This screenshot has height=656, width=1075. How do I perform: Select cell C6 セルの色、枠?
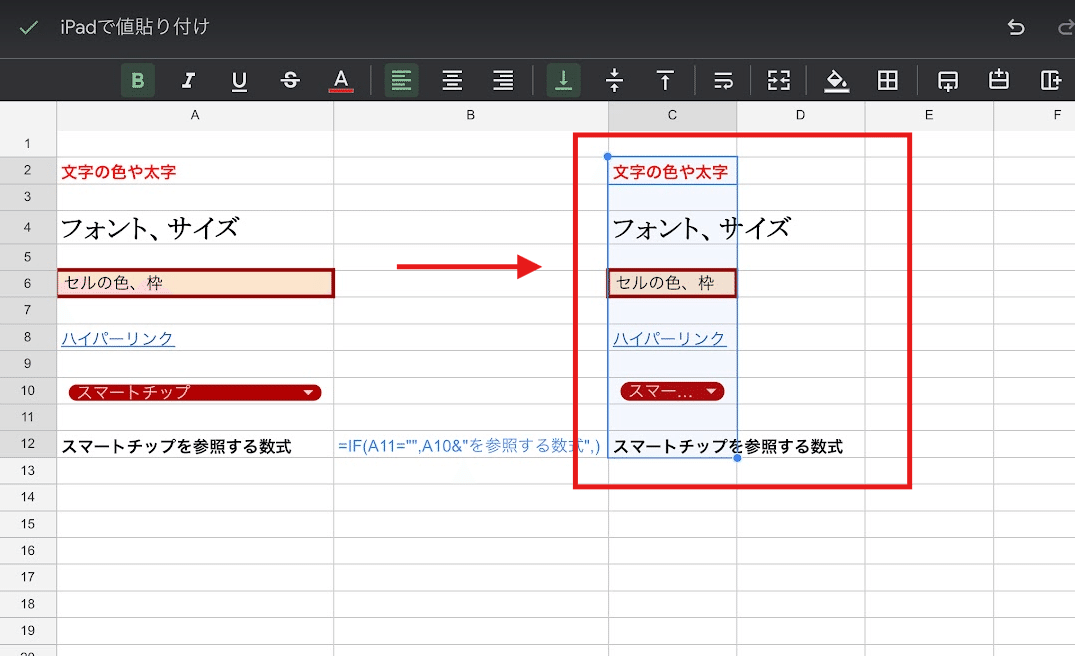673,283
